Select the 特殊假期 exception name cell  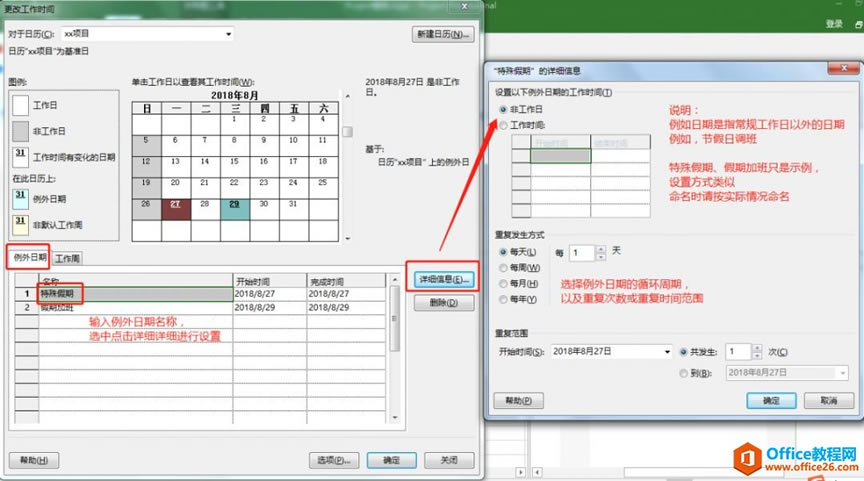click(x=136, y=294)
